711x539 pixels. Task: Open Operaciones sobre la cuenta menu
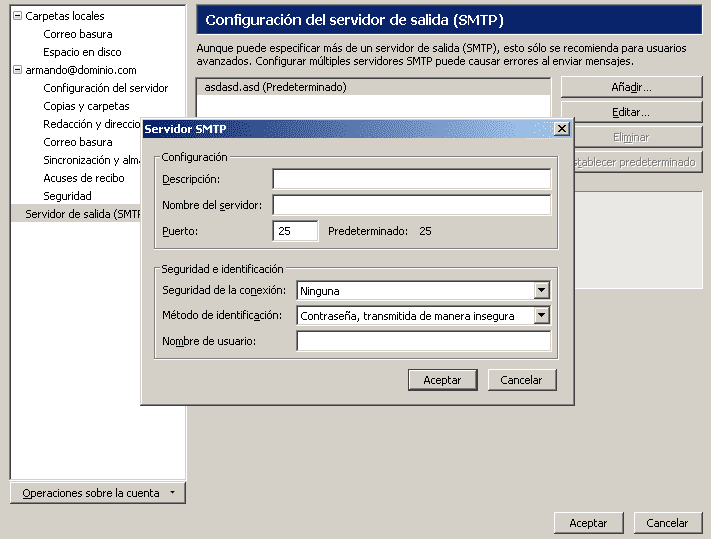(98, 493)
